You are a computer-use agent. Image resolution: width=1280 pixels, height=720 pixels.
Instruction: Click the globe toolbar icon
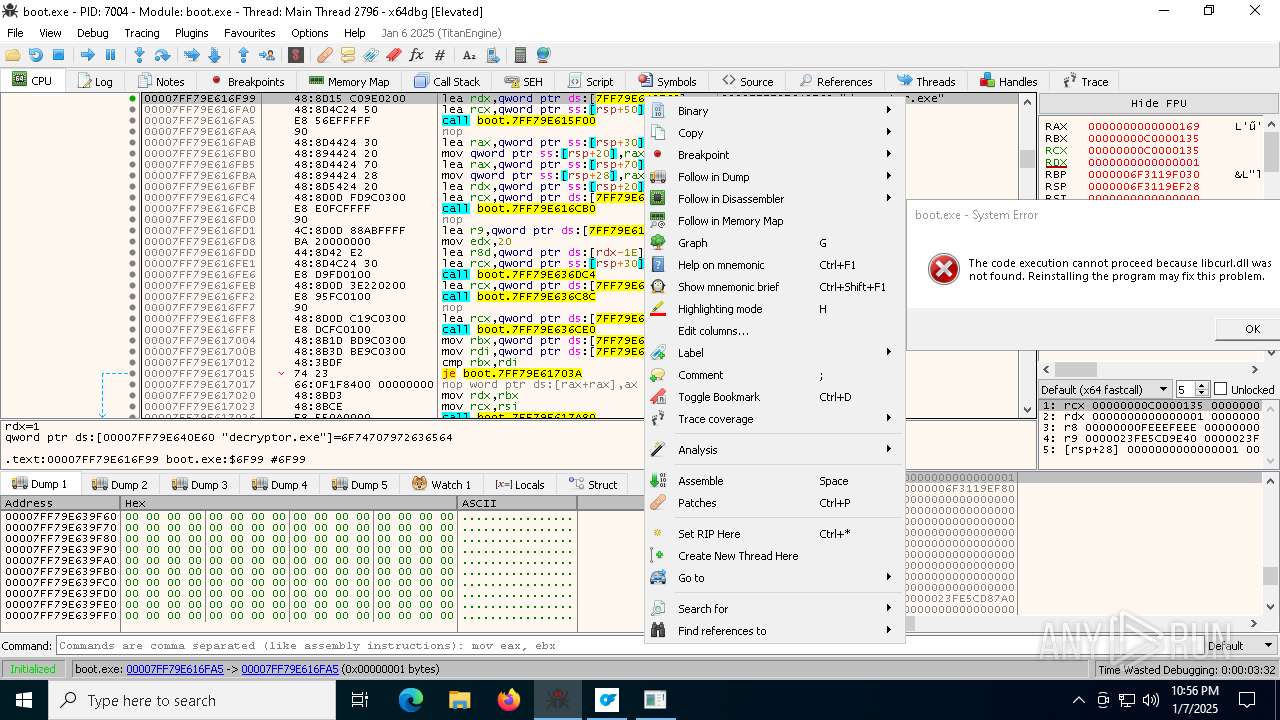pyautogui.click(x=543, y=55)
